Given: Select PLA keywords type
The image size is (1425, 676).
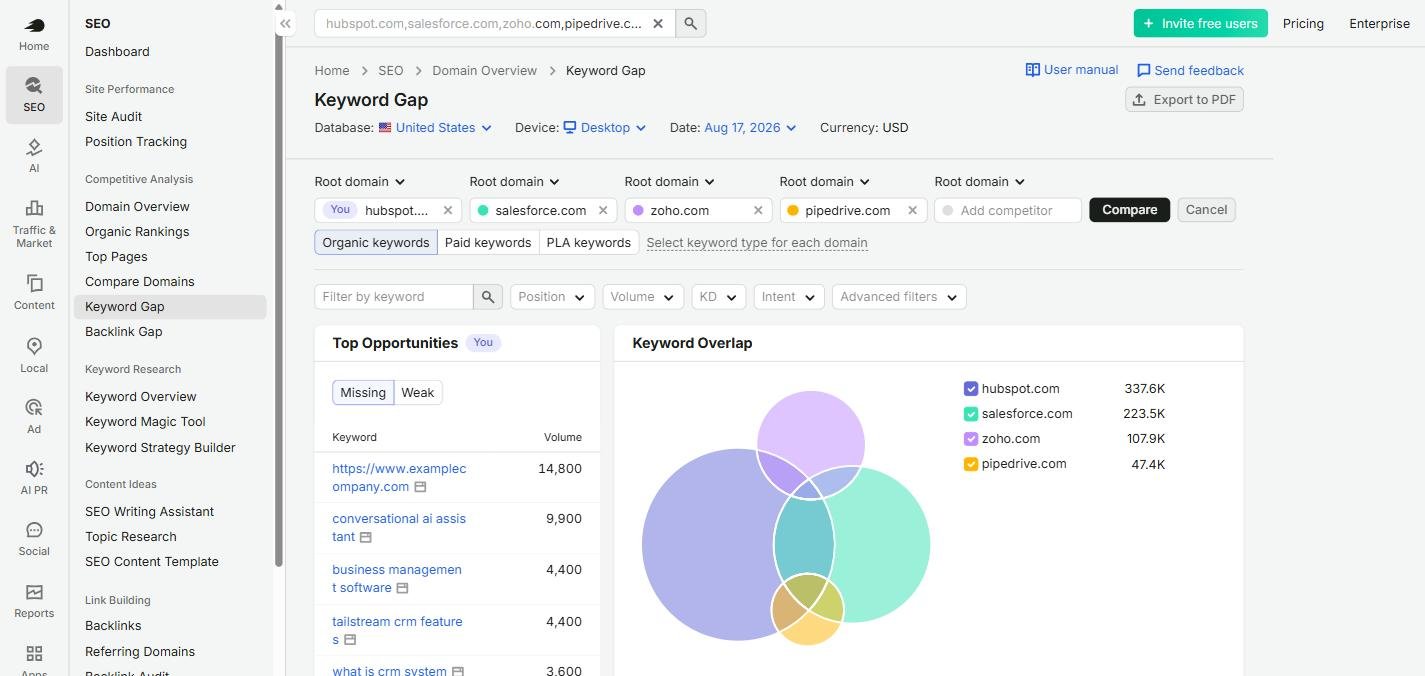Looking at the screenshot, I should coord(589,242).
